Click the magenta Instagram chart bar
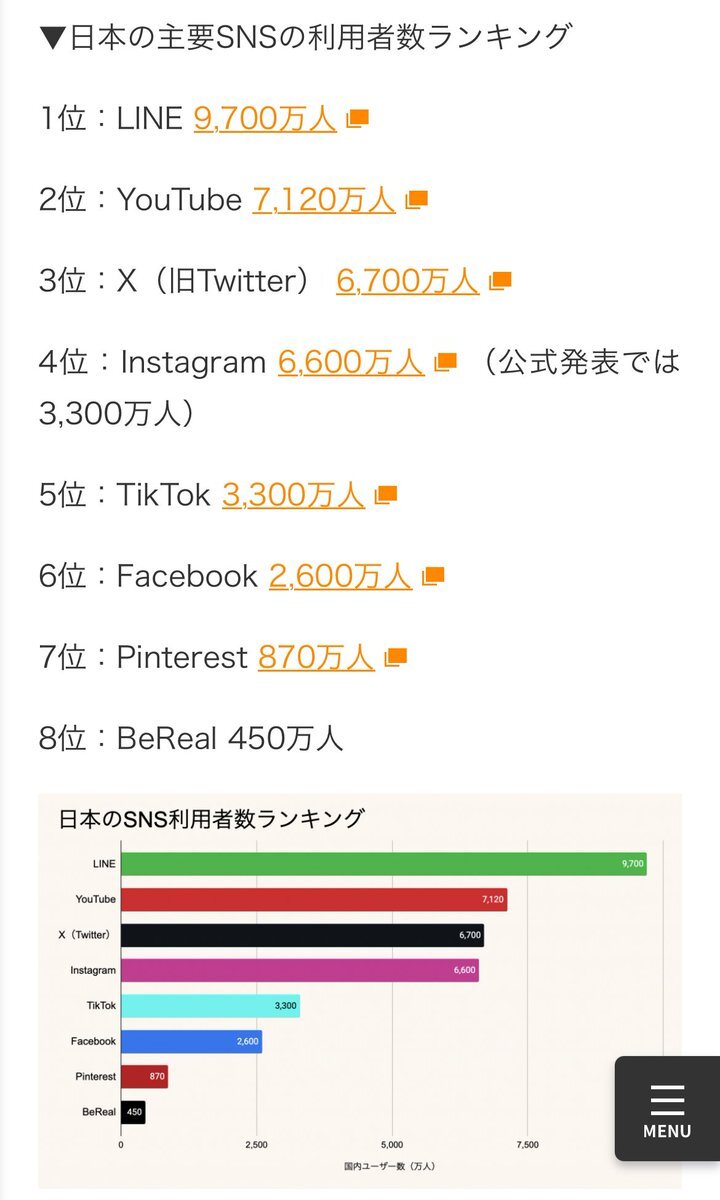 (299, 971)
